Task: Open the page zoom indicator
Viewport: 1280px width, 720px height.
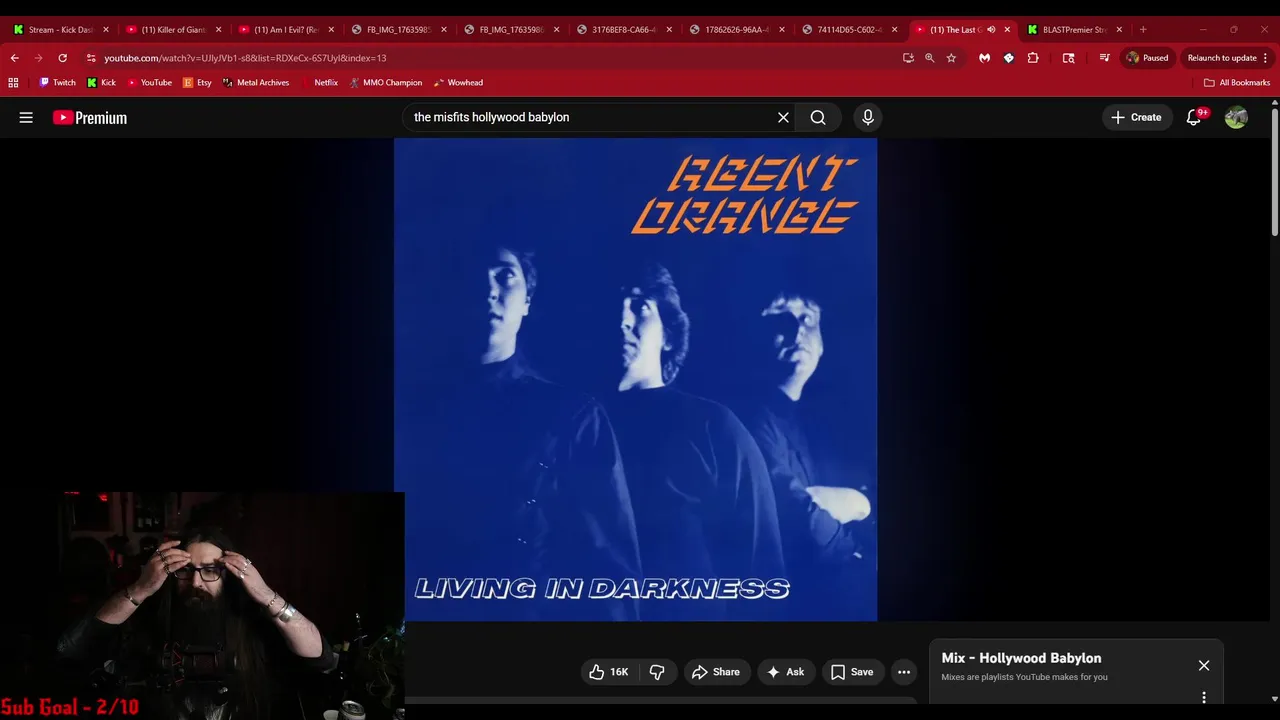Action: 929,58
